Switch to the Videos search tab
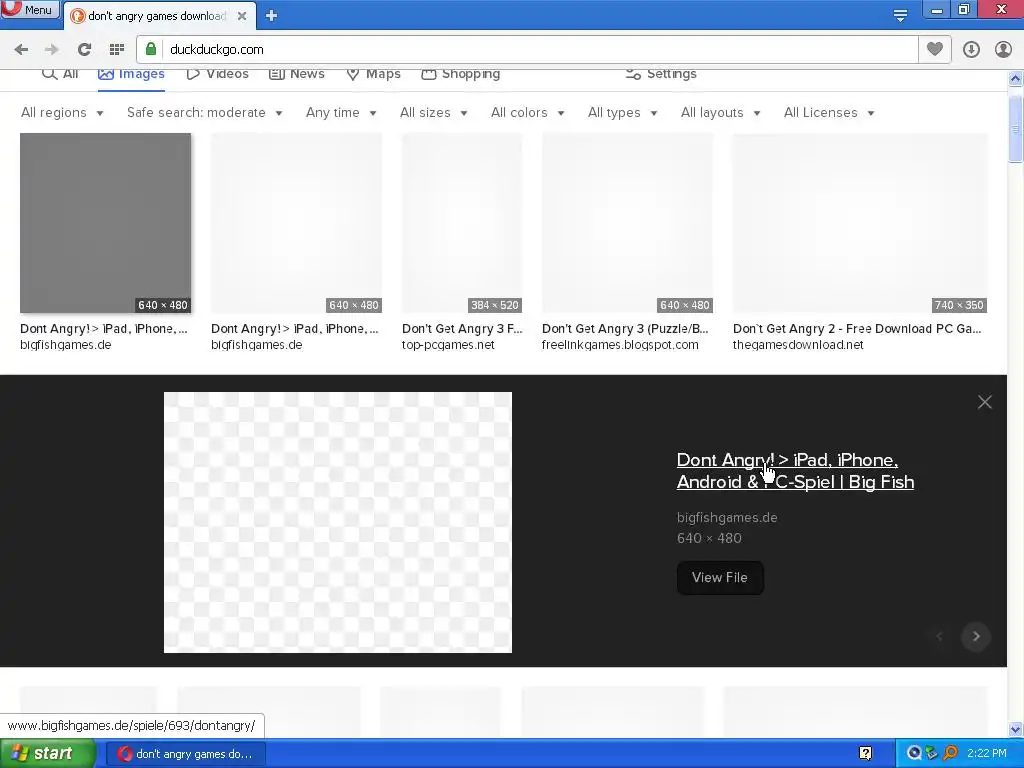 (217, 74)
